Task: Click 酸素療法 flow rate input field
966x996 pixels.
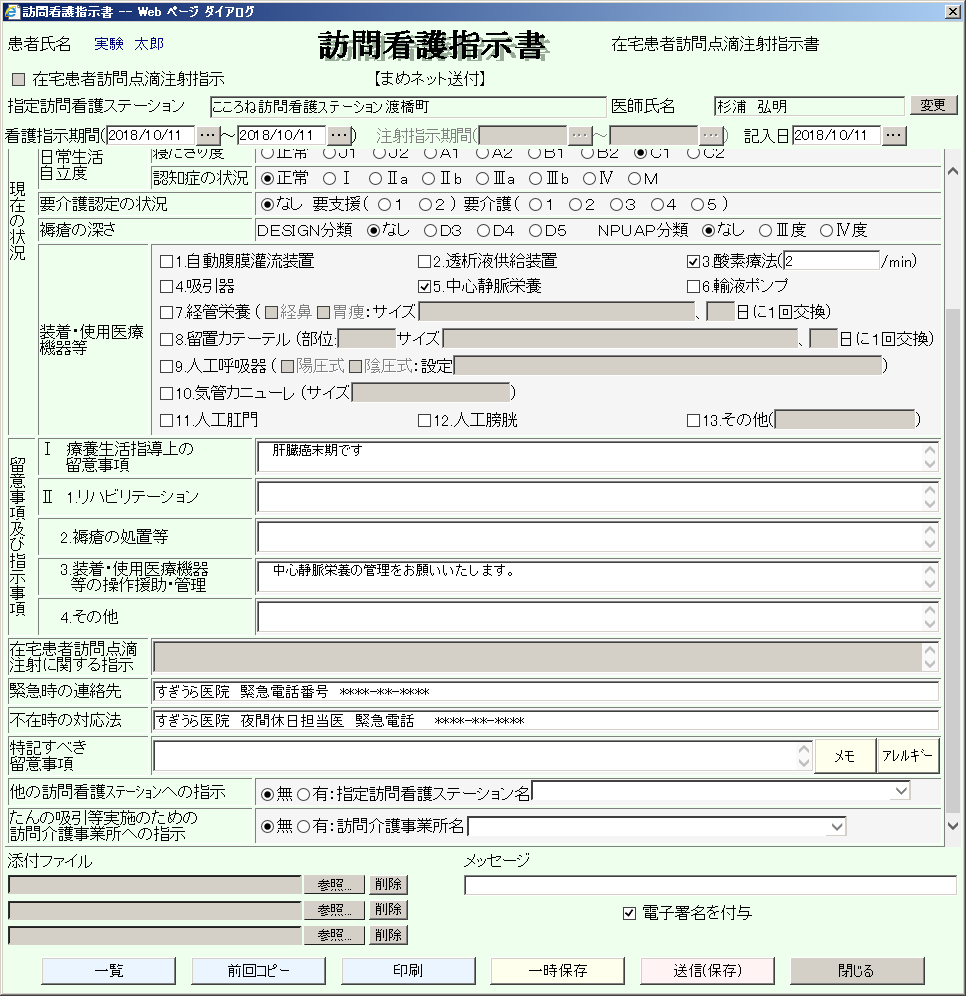Action: tap(832, 261)
